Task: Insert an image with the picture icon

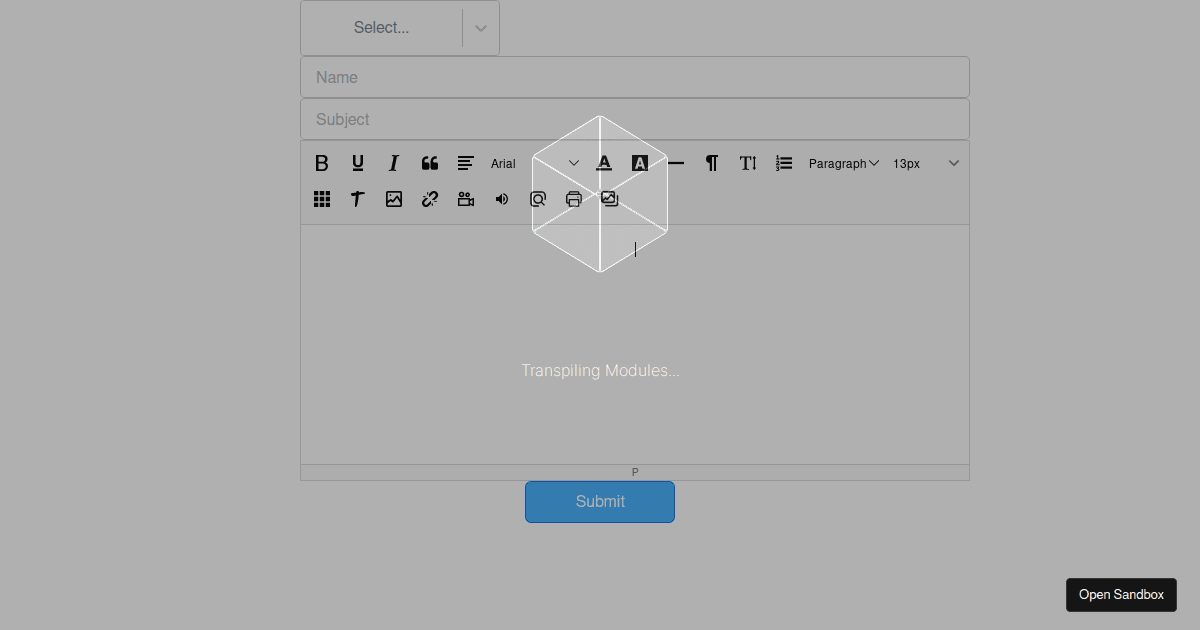Action: click(394, 199)
